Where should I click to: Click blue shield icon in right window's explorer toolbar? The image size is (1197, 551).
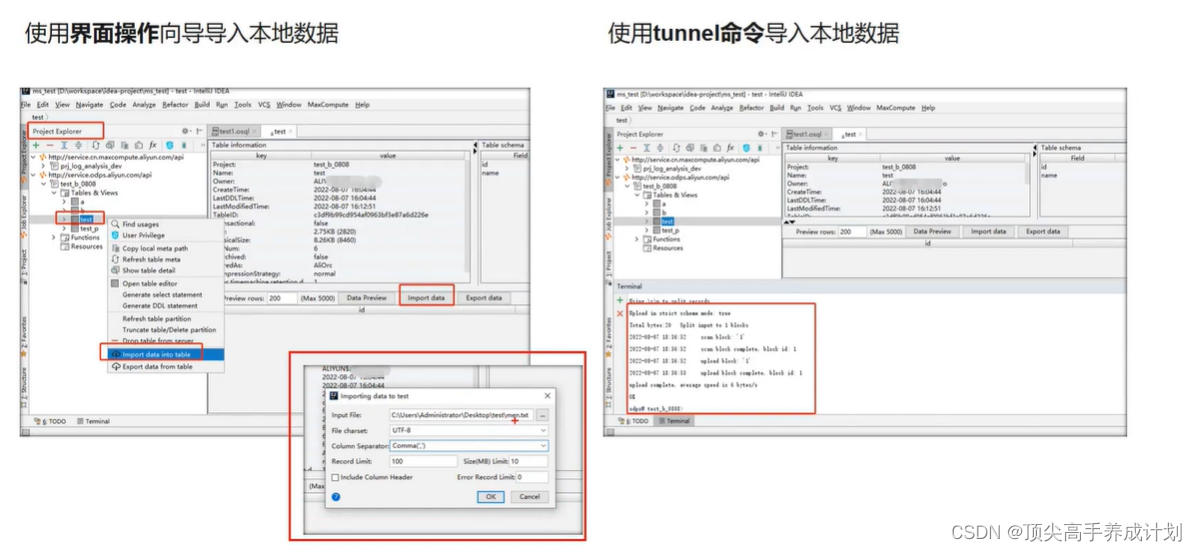[x=746, y=147]
